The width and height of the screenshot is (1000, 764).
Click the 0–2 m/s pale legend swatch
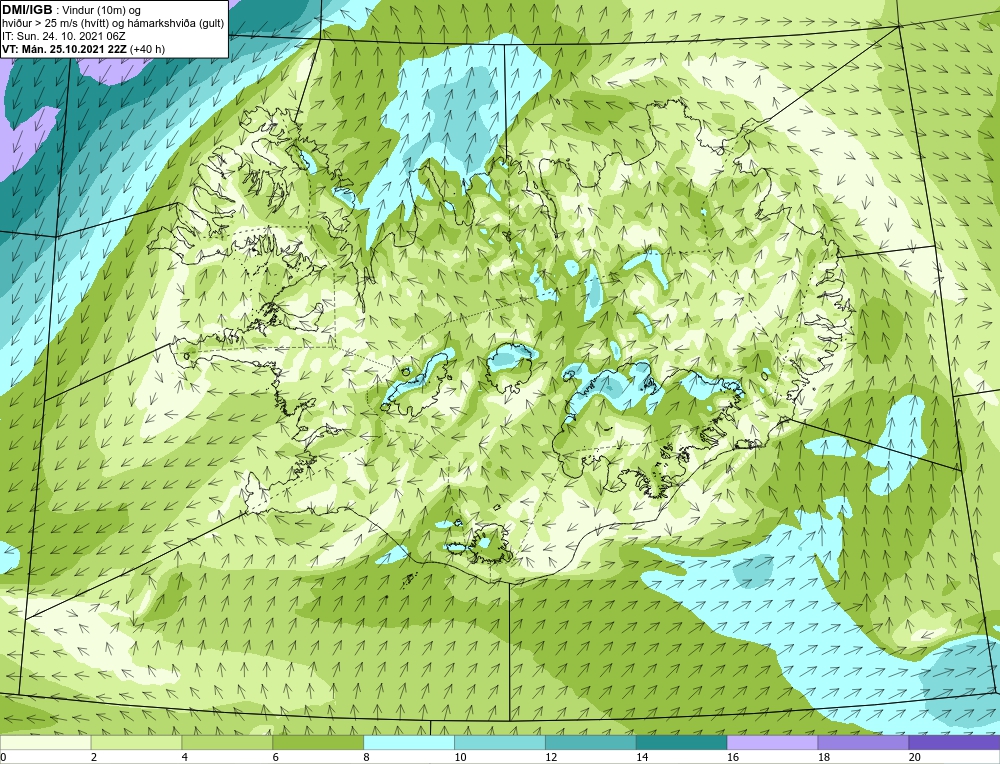46,742
